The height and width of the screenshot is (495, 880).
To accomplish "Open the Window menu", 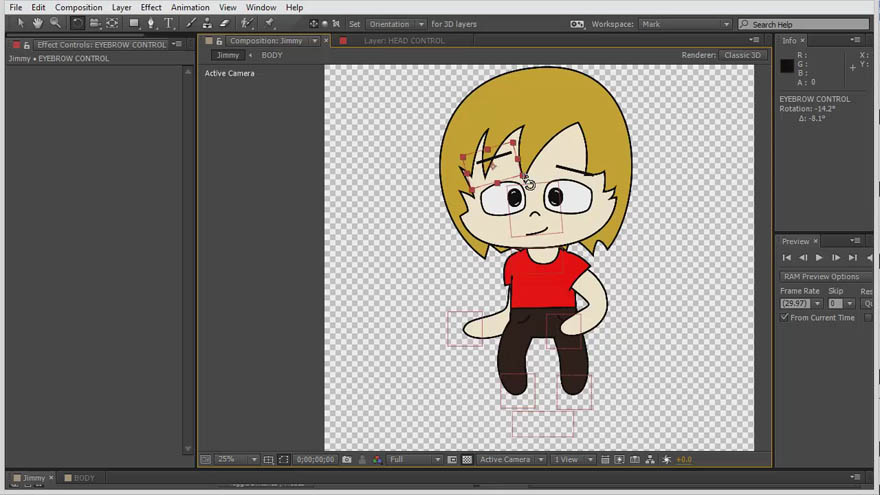I will (x=261, y=7).
